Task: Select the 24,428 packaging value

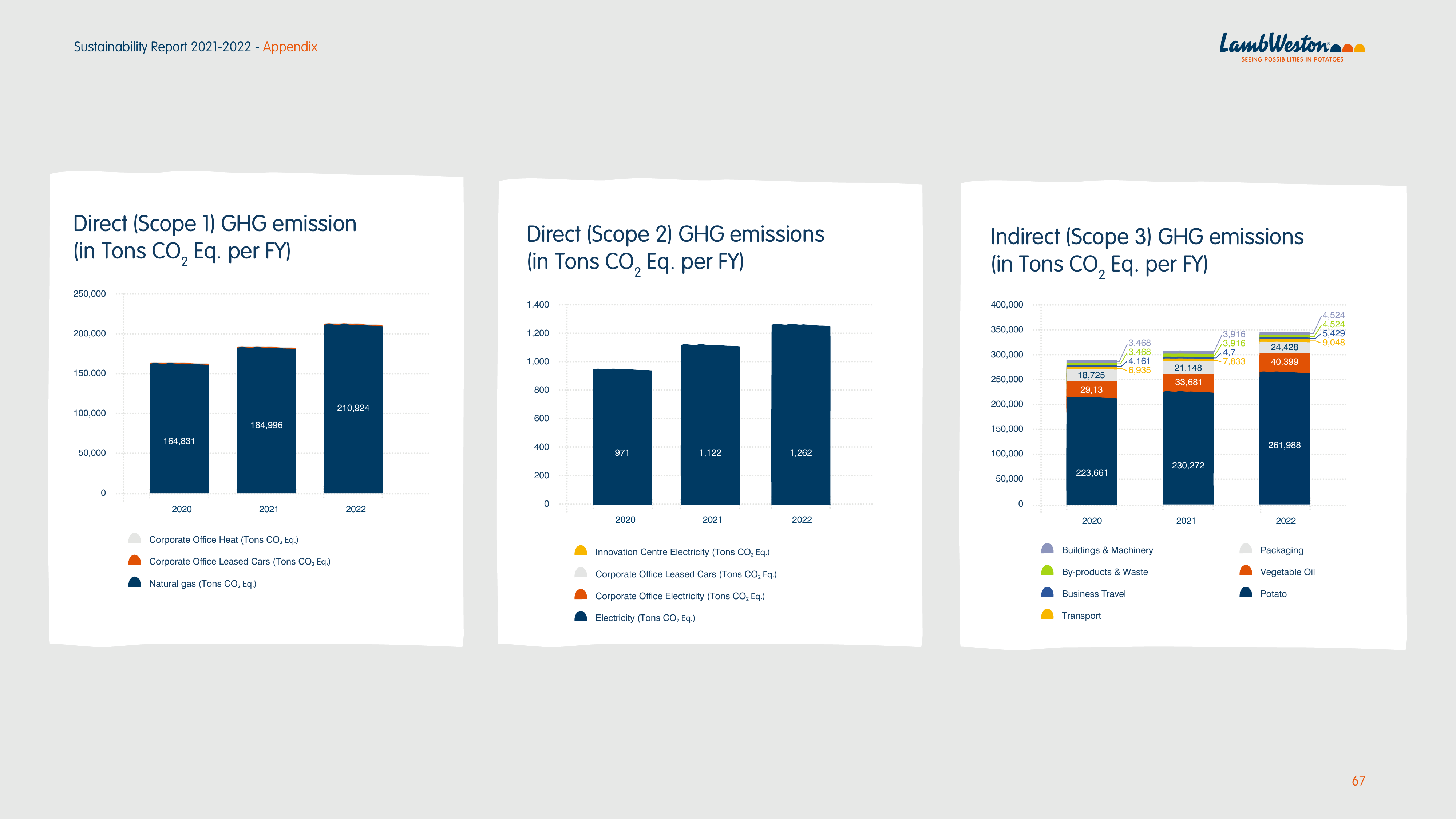Action: (1284, 347)
